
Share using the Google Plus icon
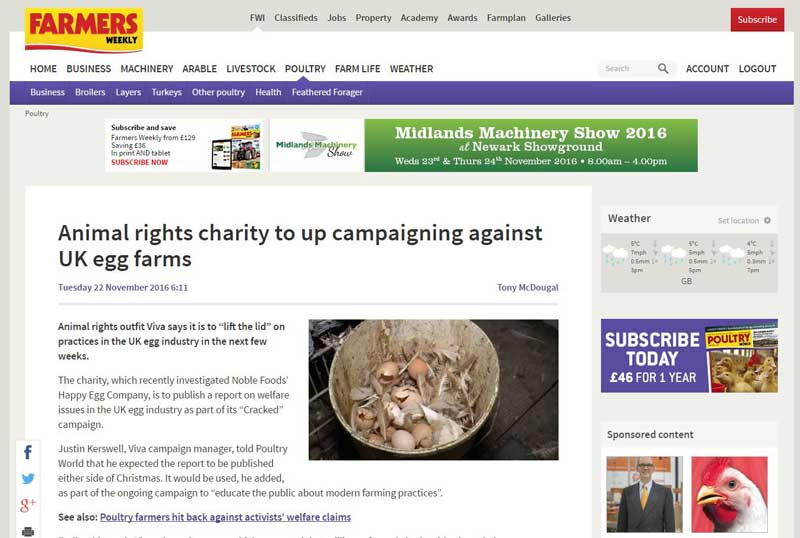(28, 505)
